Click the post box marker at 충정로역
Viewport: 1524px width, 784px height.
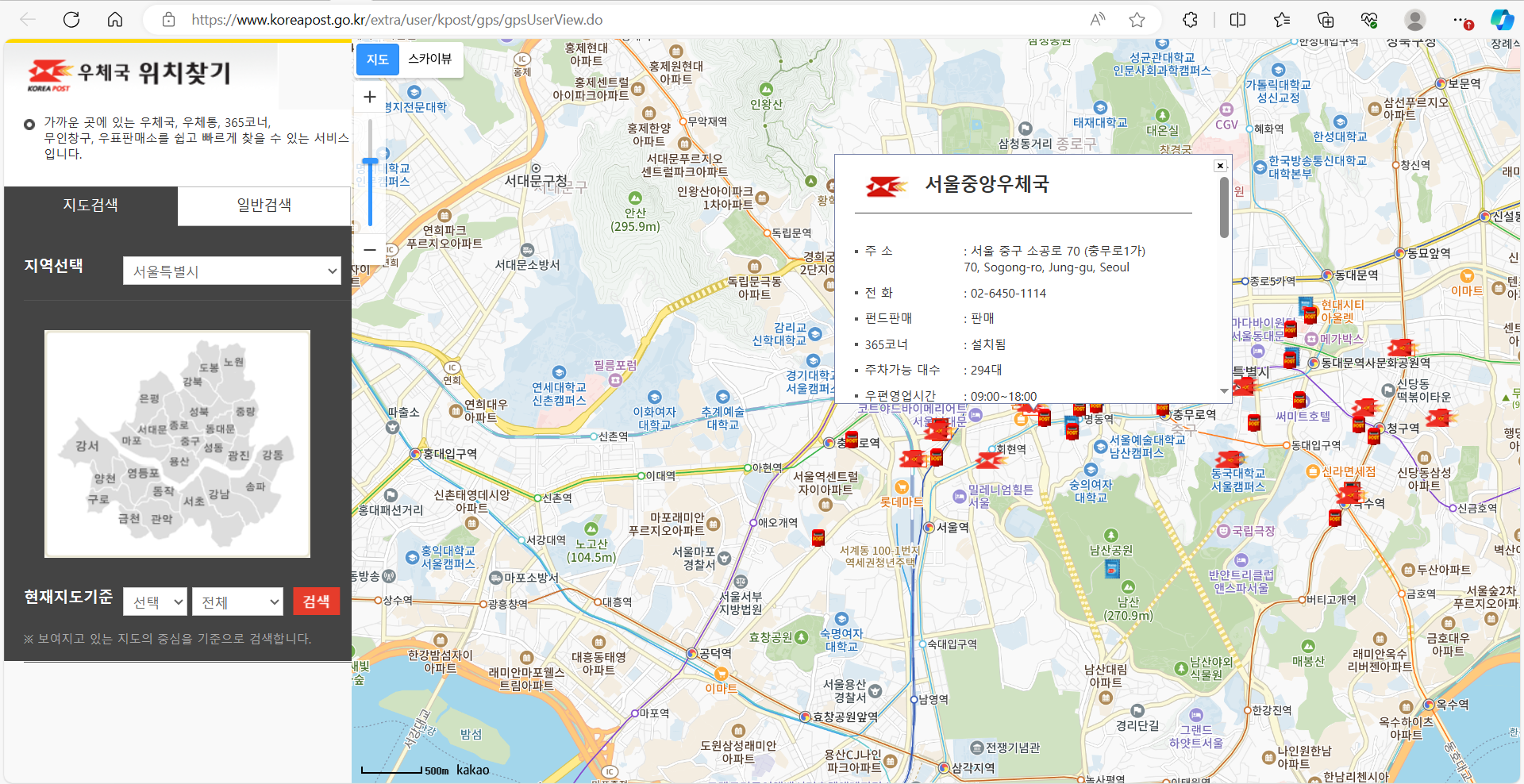[851, 440]
